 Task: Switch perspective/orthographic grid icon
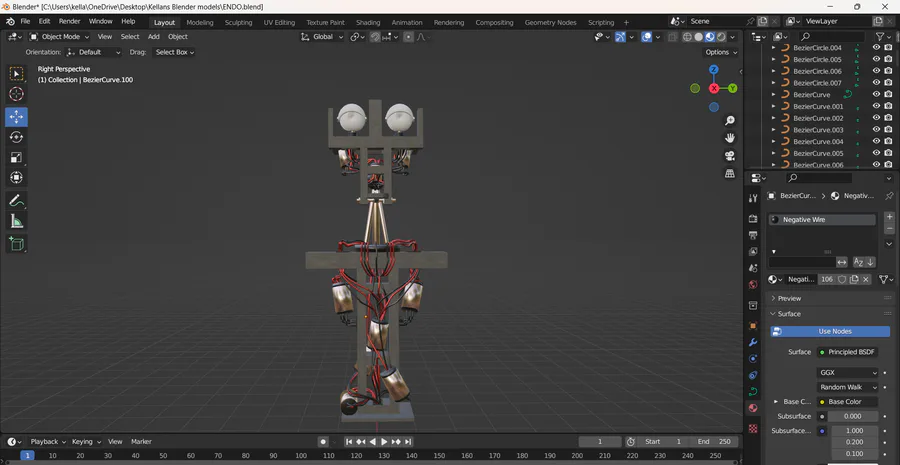[730, 173]
